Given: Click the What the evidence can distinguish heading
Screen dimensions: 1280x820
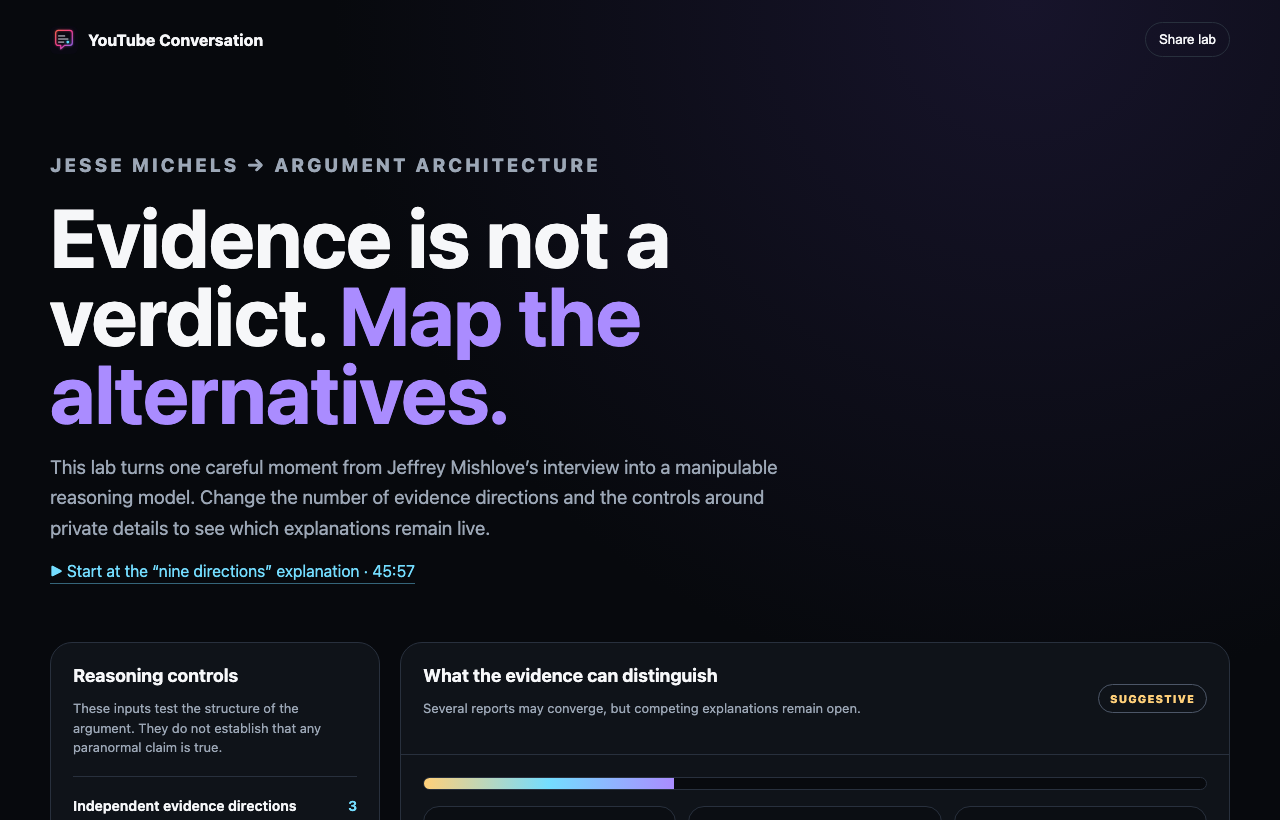Looking at the screenshot, I should pos(570,676).
